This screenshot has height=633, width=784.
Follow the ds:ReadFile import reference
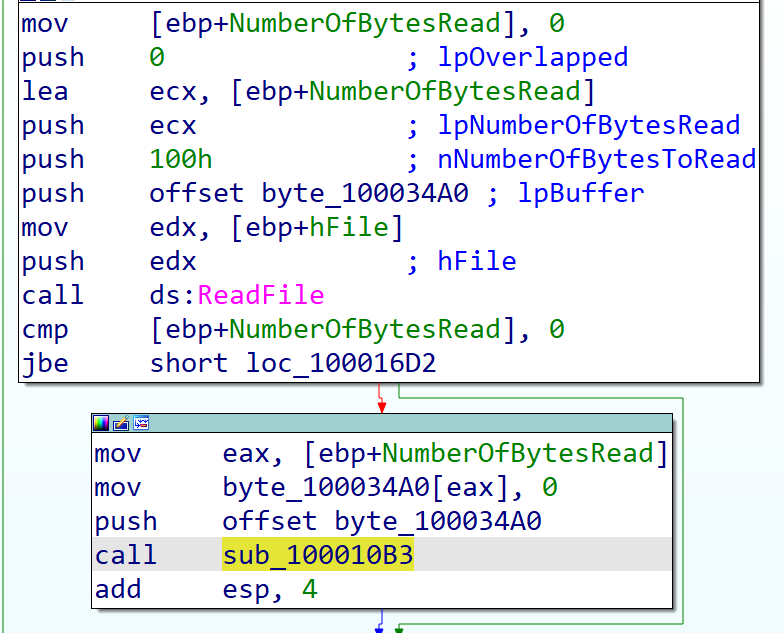260,295
